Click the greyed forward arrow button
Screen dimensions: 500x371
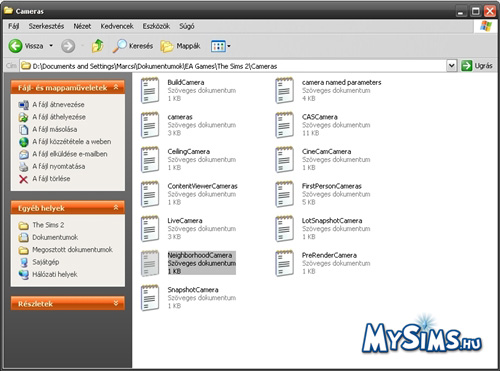(68, 46)
